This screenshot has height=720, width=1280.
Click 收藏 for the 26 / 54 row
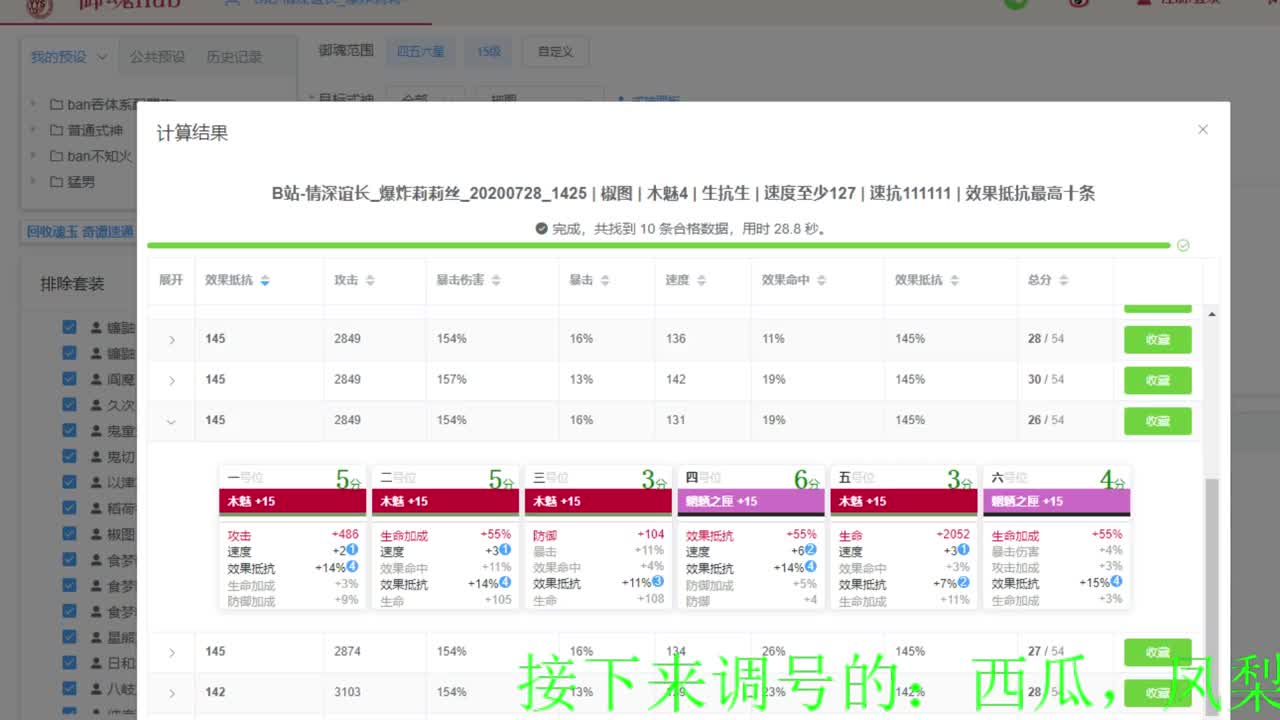1157,421
